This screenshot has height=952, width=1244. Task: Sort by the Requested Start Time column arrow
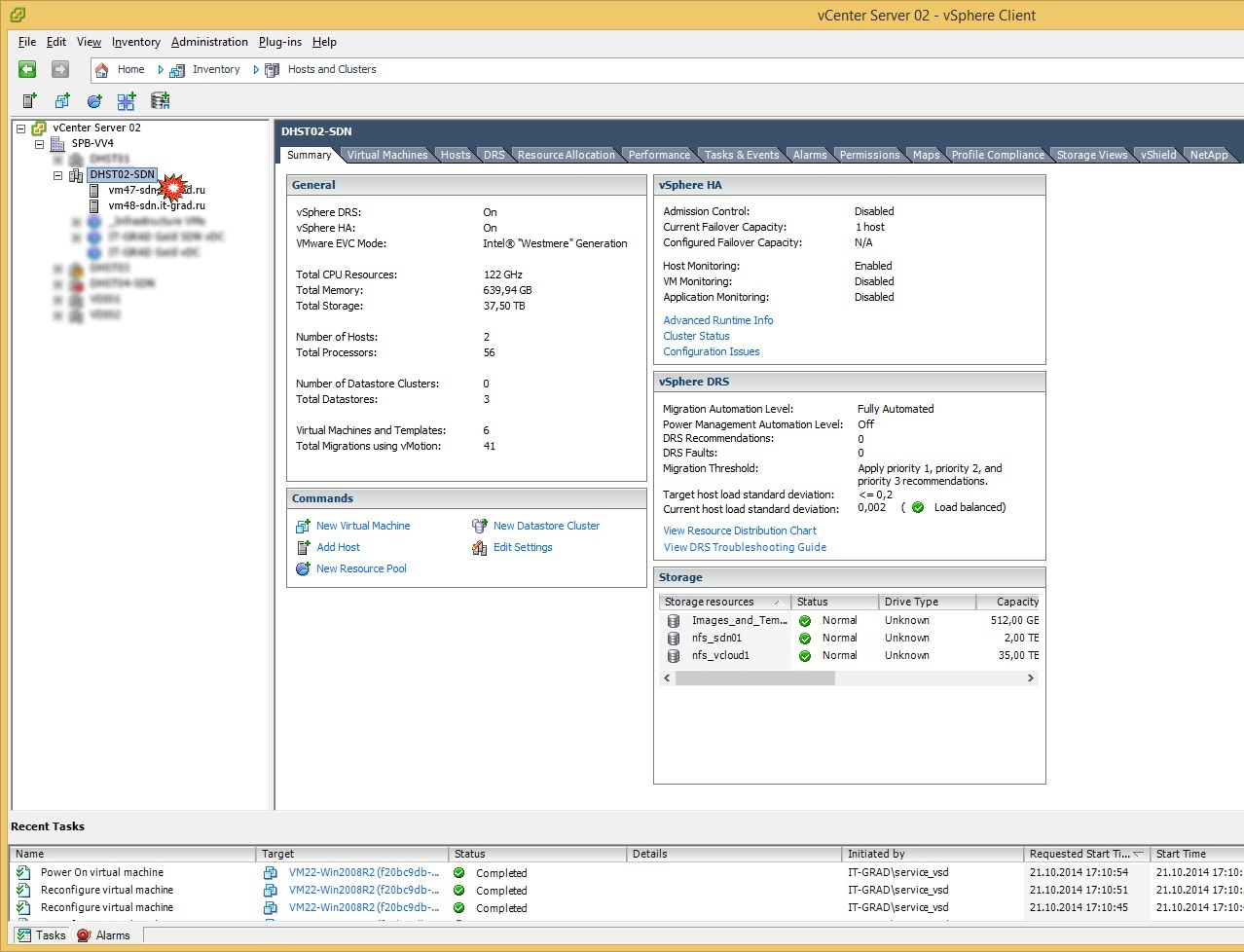pos(1138,854)
